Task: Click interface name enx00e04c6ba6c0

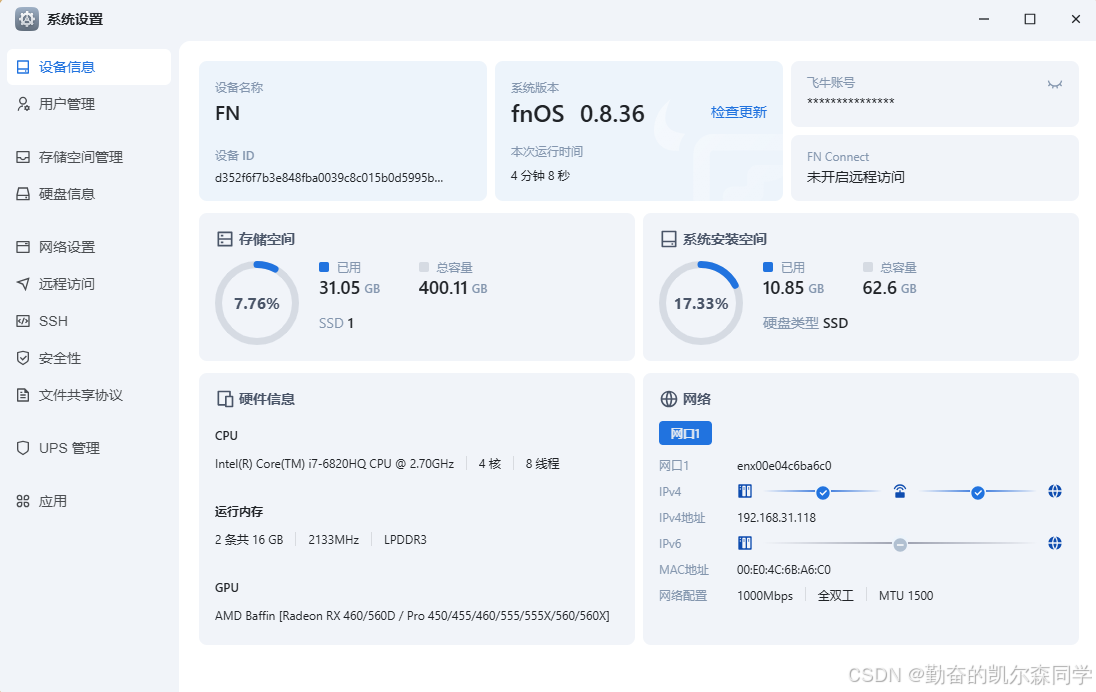Action: [784, 466]
